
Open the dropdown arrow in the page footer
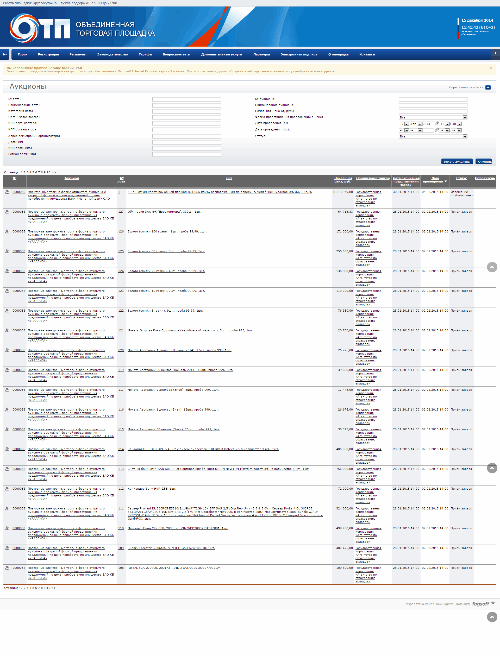[x=493, y=603]
